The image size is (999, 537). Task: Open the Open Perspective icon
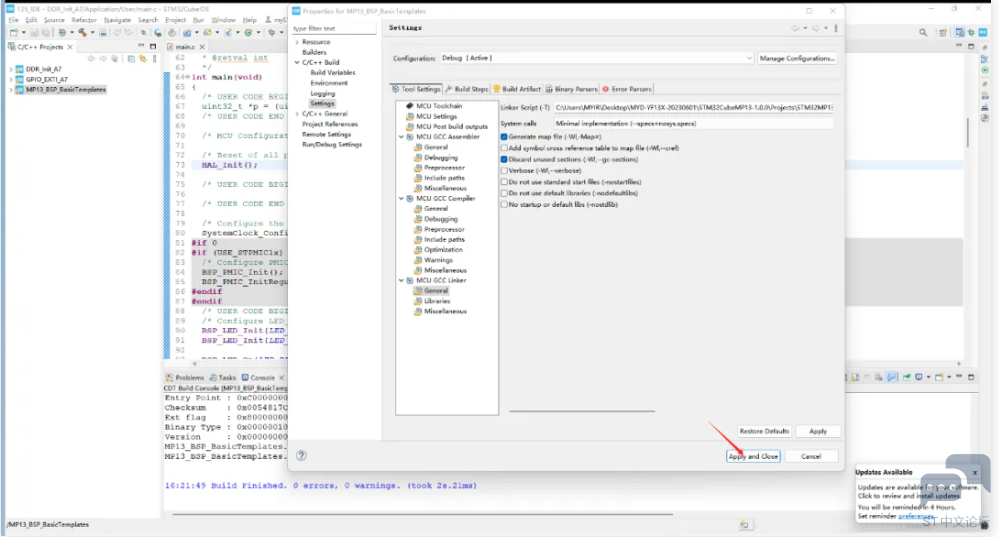click(x=942, y=32)
